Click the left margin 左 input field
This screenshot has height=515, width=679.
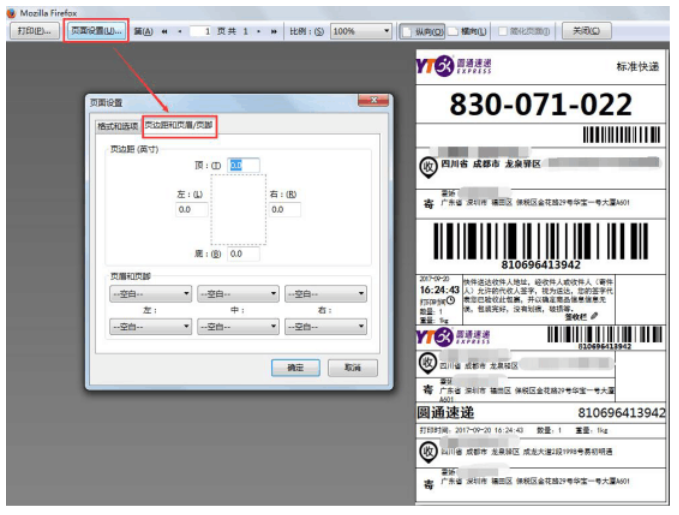192,210
